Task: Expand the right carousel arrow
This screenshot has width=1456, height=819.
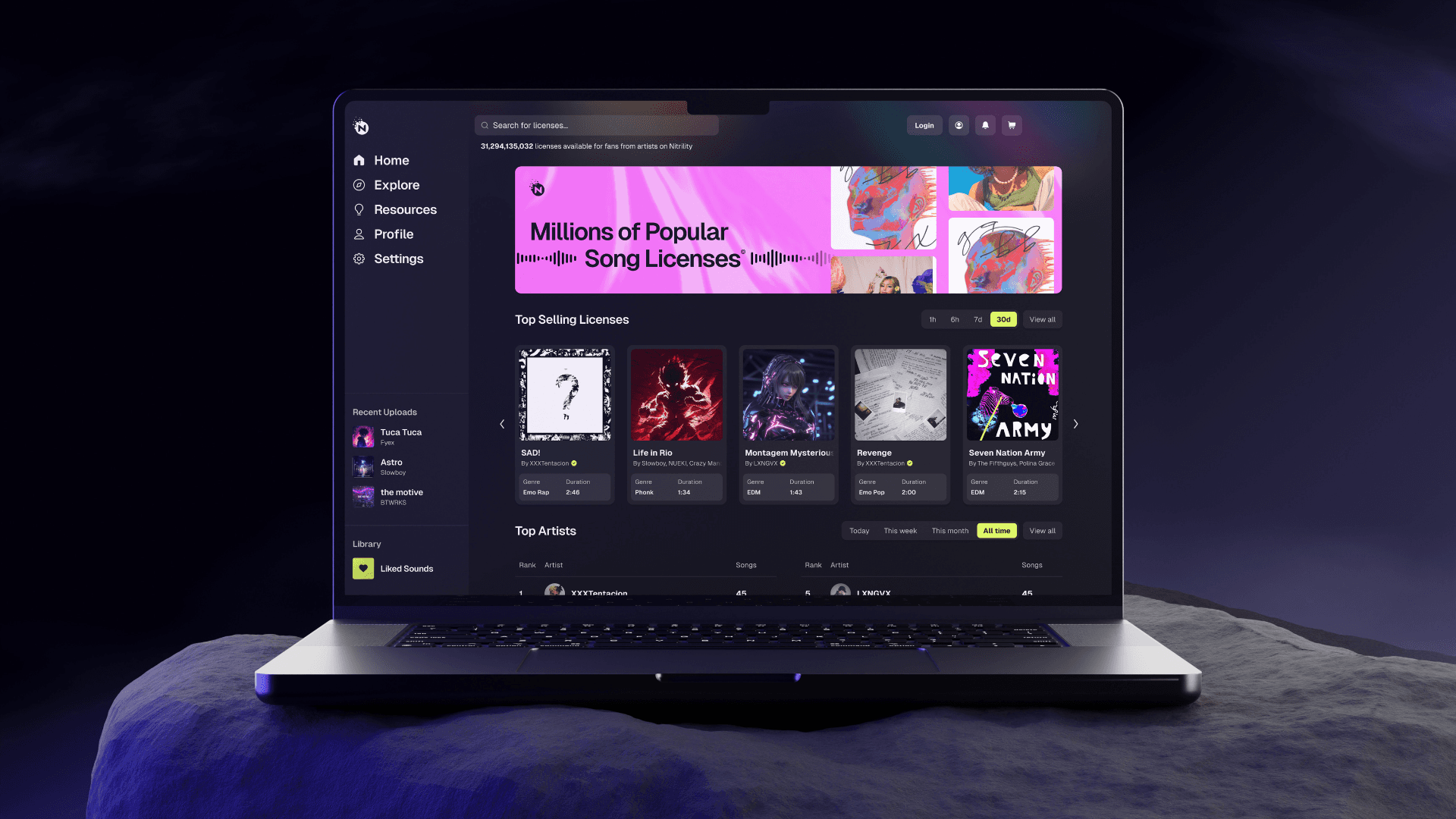Action: (1075, 424)
